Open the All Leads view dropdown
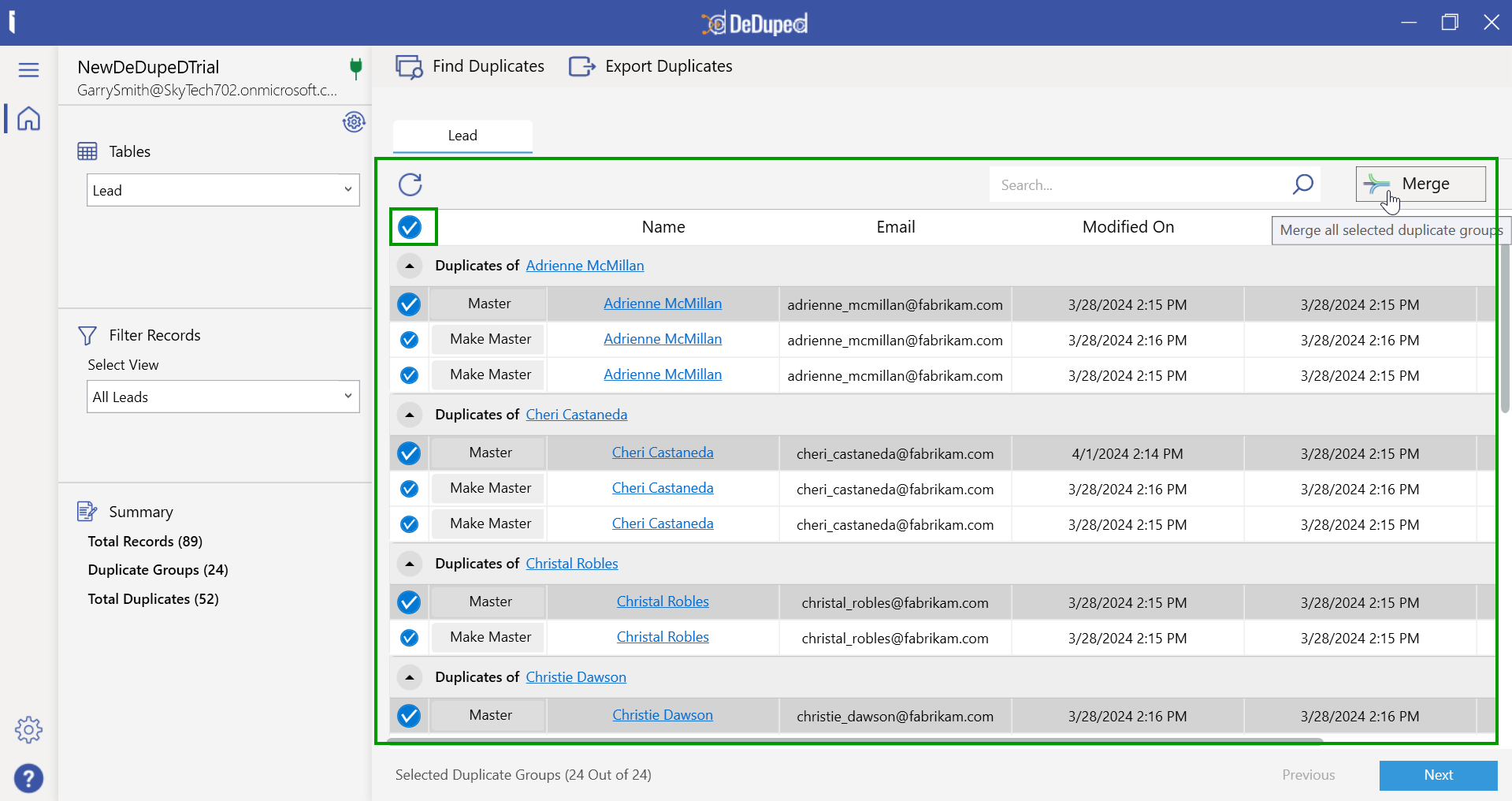Viewport: 1512px width, 801px height. pyautogui.click(x=223, y=397)
